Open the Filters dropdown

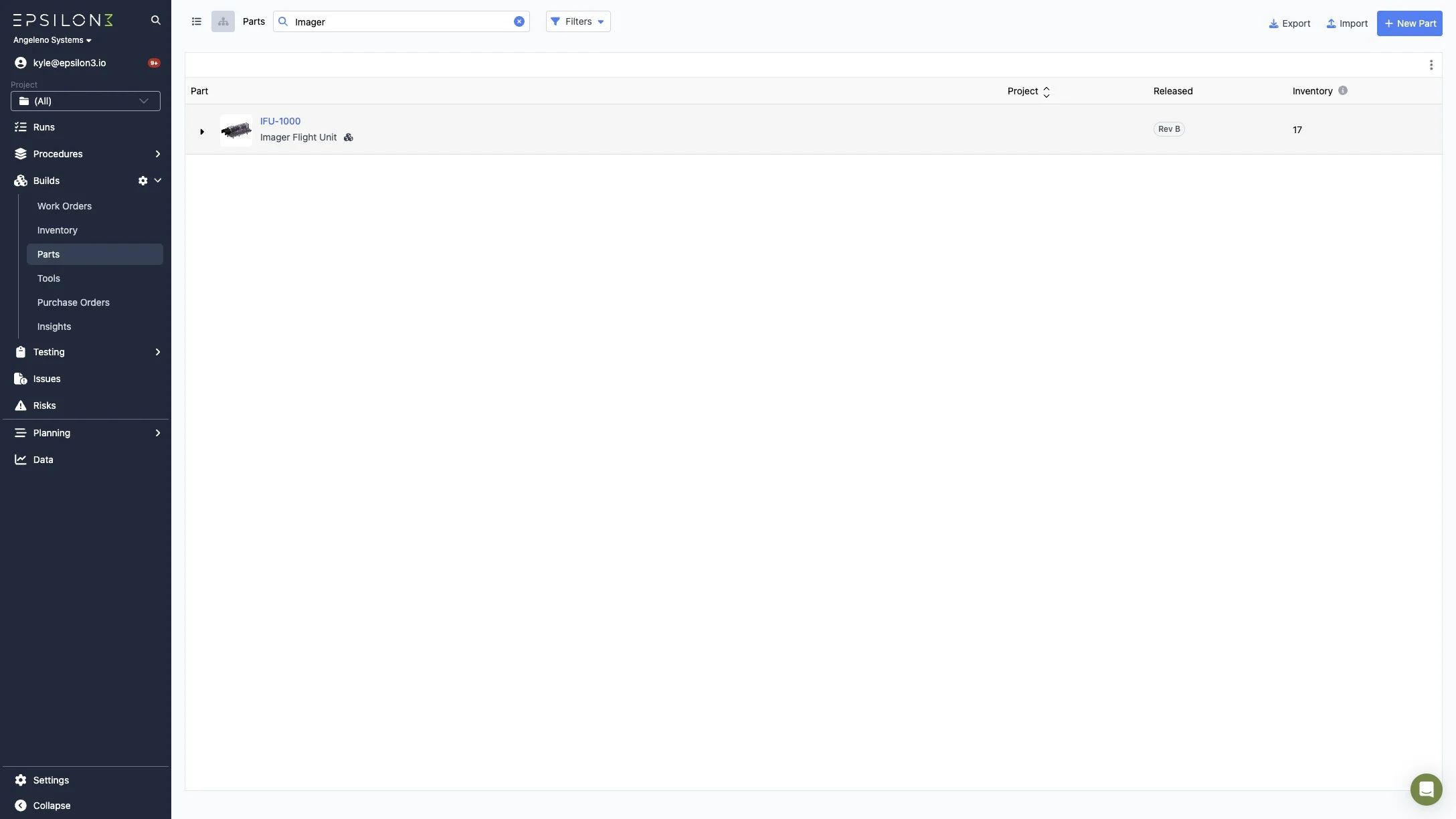[x=578, y=21]
